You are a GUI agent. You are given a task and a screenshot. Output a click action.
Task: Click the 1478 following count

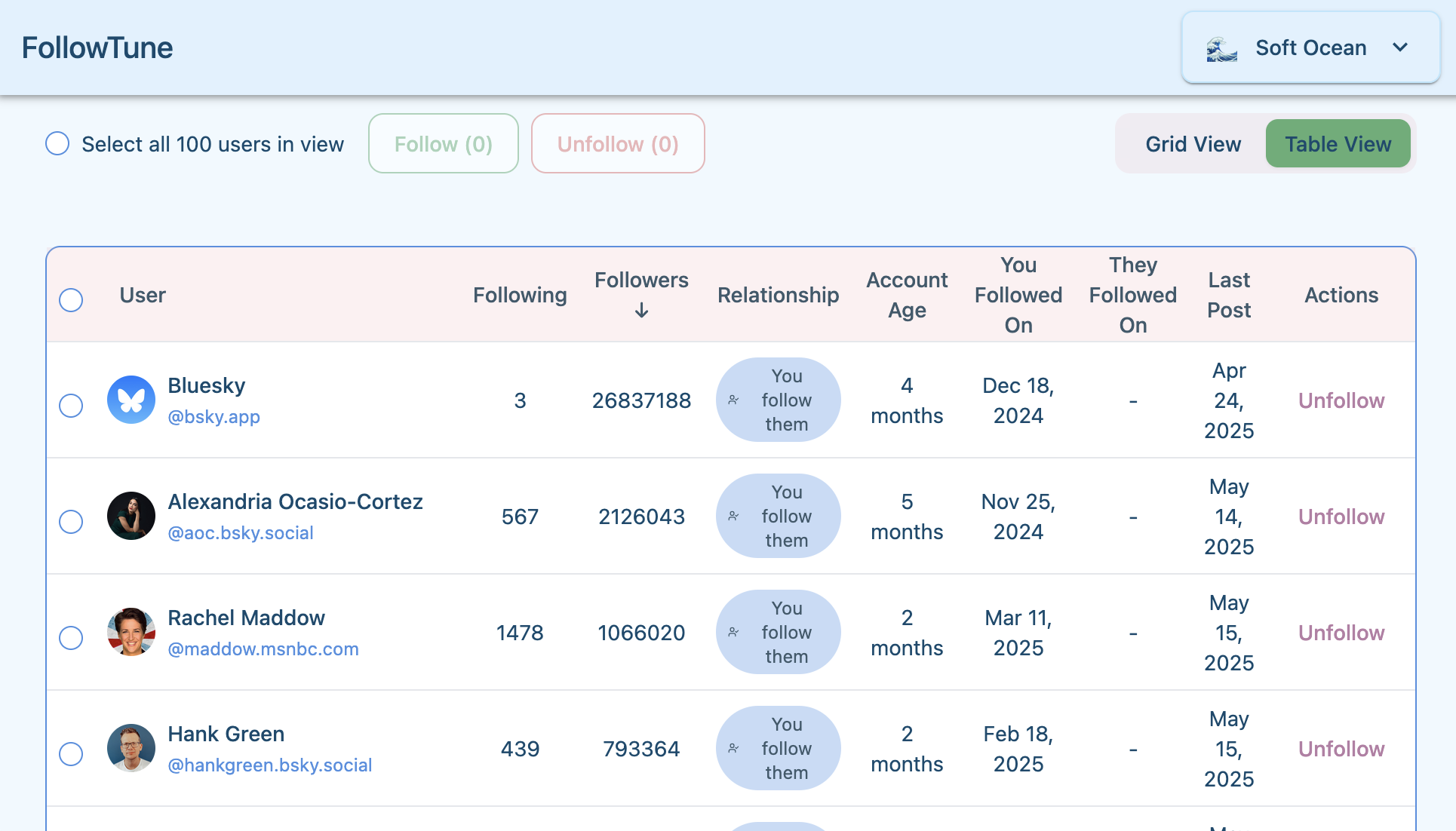tap(520, 633)
